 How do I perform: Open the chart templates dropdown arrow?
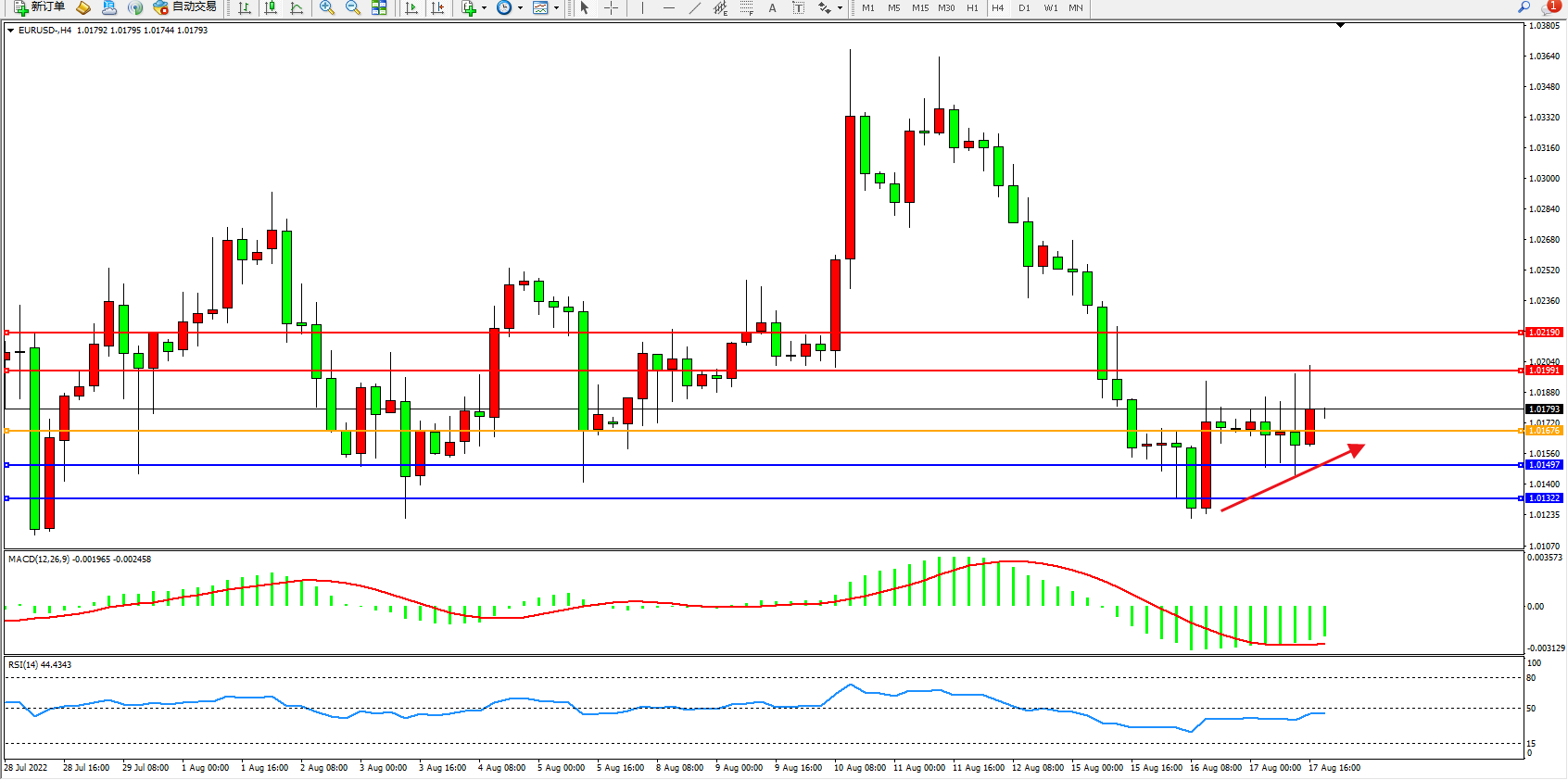pyautogui.click(x=556, y=8)
